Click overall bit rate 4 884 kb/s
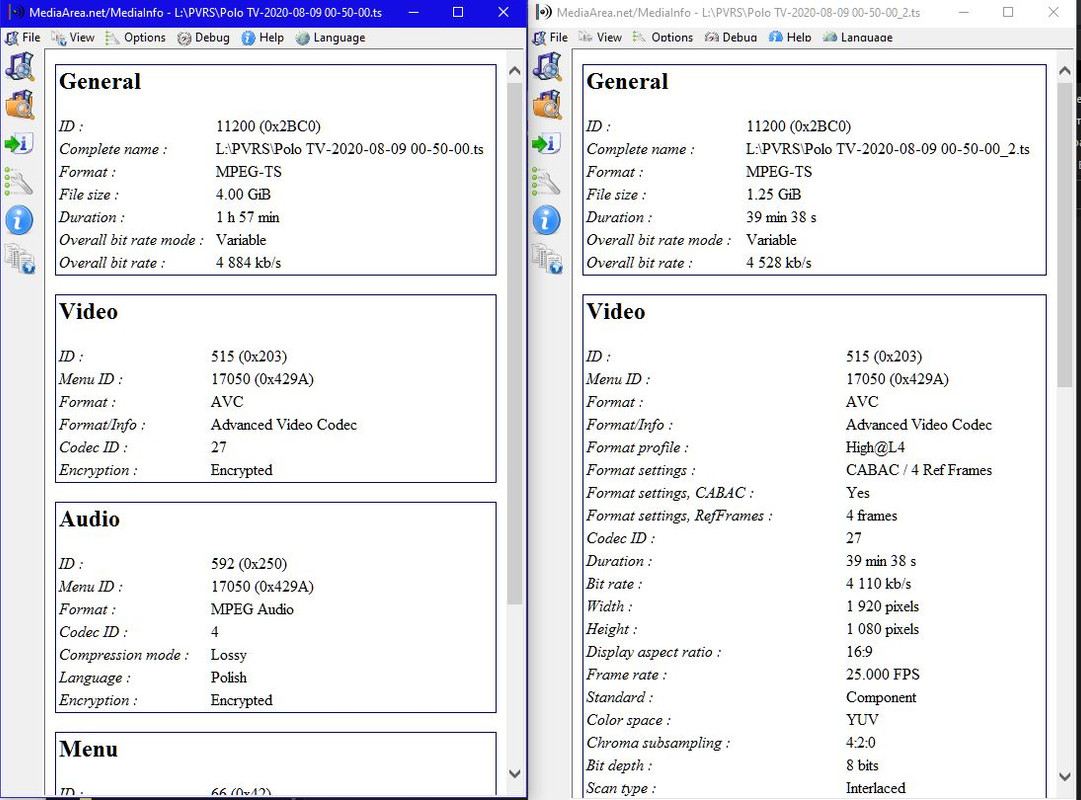 click(248, 263)
